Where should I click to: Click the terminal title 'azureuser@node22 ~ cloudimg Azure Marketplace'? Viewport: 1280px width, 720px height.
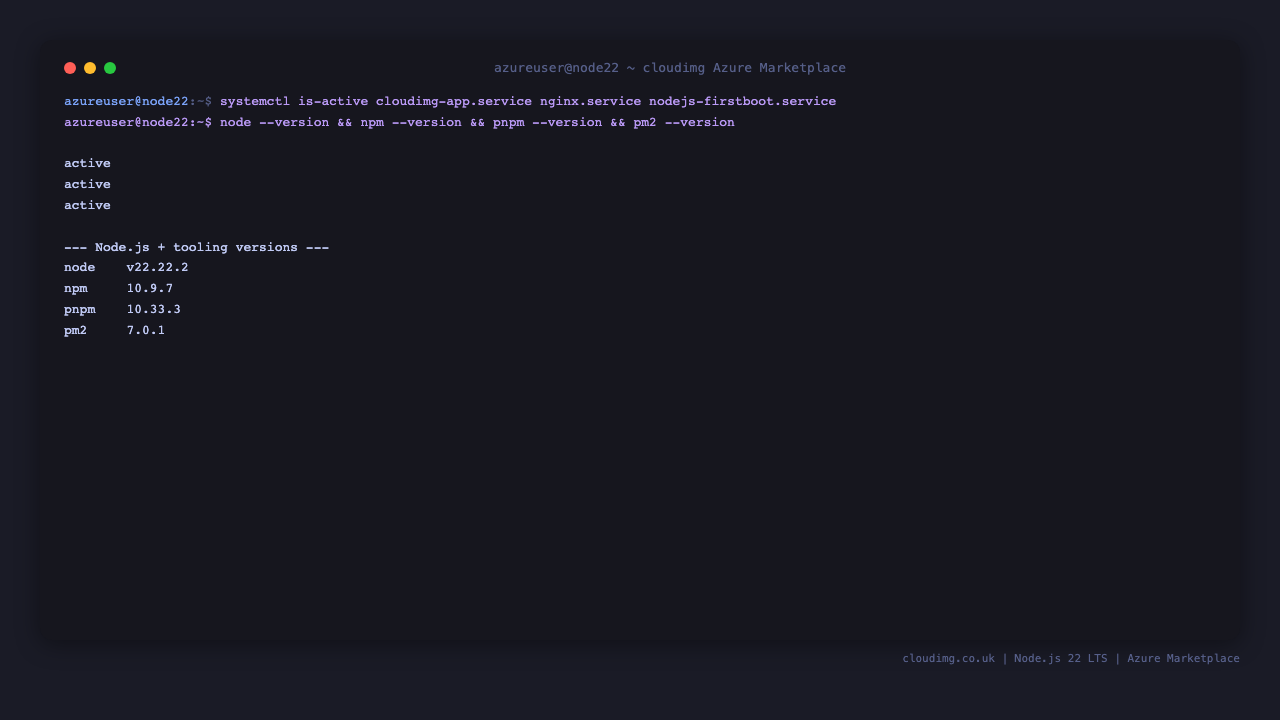pyautogui.click(x=670, y=68)
